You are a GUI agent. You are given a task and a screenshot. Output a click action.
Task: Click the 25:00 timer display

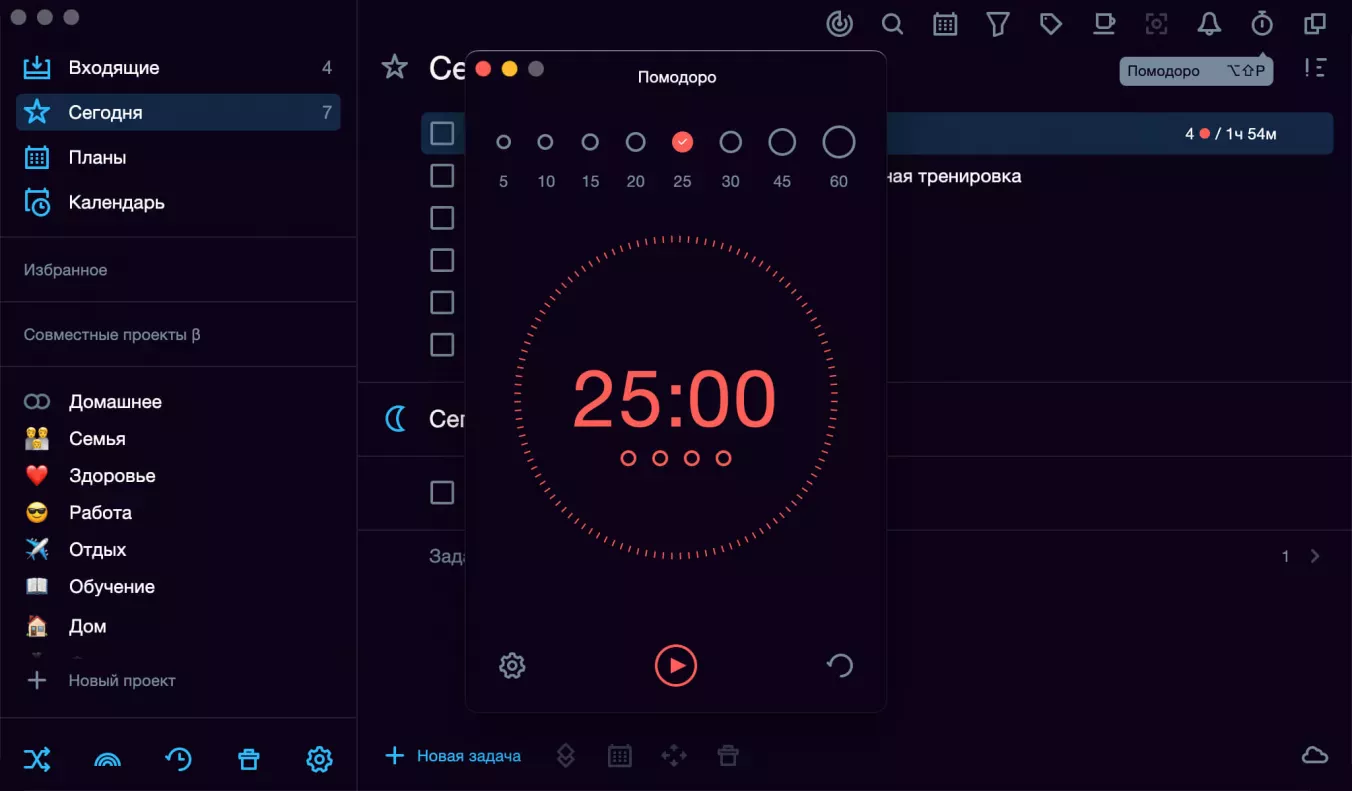[x=674, y=399]
